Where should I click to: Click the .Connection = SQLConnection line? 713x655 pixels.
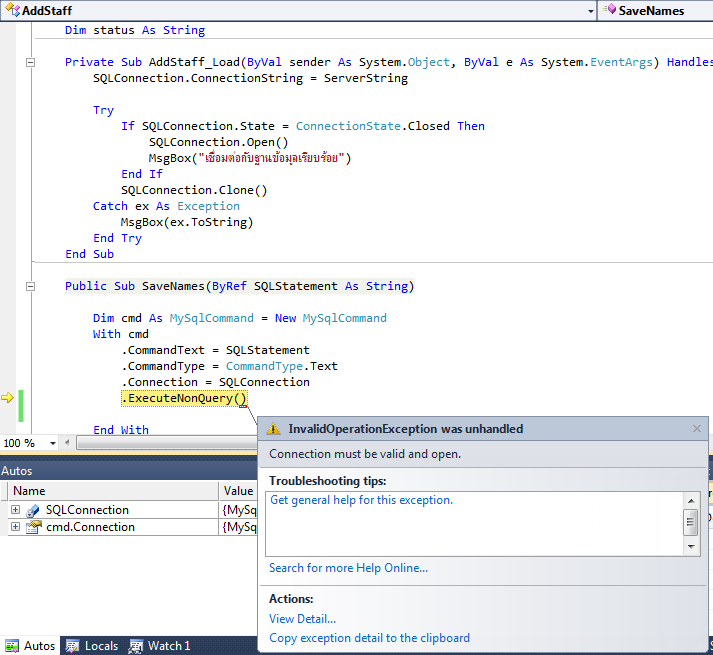[216, 382]
